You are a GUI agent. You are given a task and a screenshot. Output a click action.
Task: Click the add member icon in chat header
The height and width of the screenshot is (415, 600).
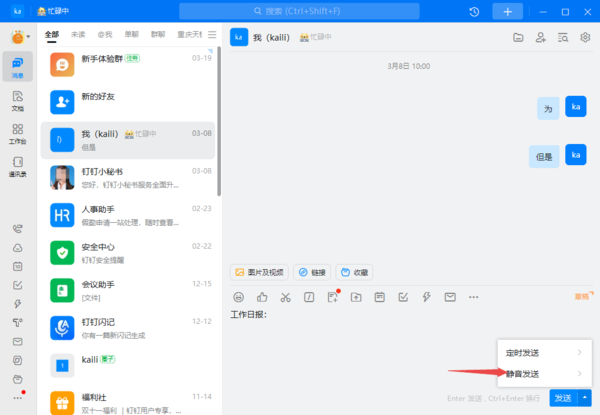click(541, 37)
